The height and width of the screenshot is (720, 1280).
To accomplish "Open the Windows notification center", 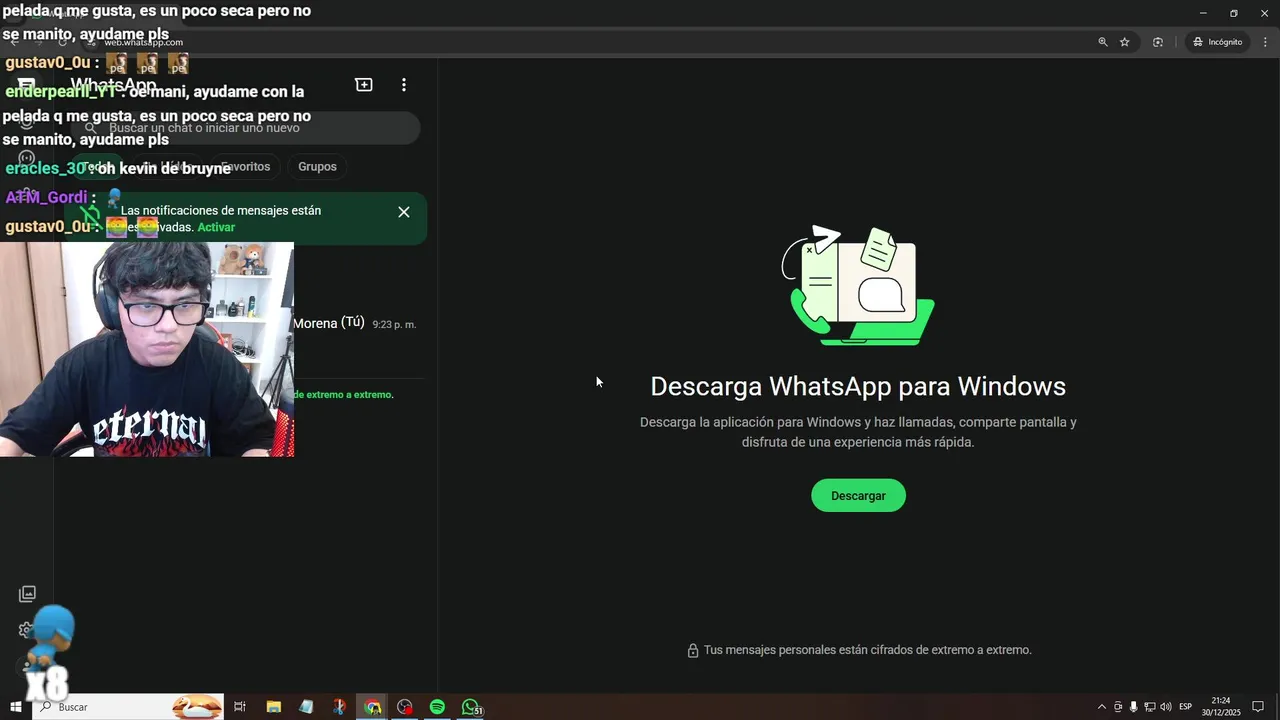I will (x=1258, y=707).
